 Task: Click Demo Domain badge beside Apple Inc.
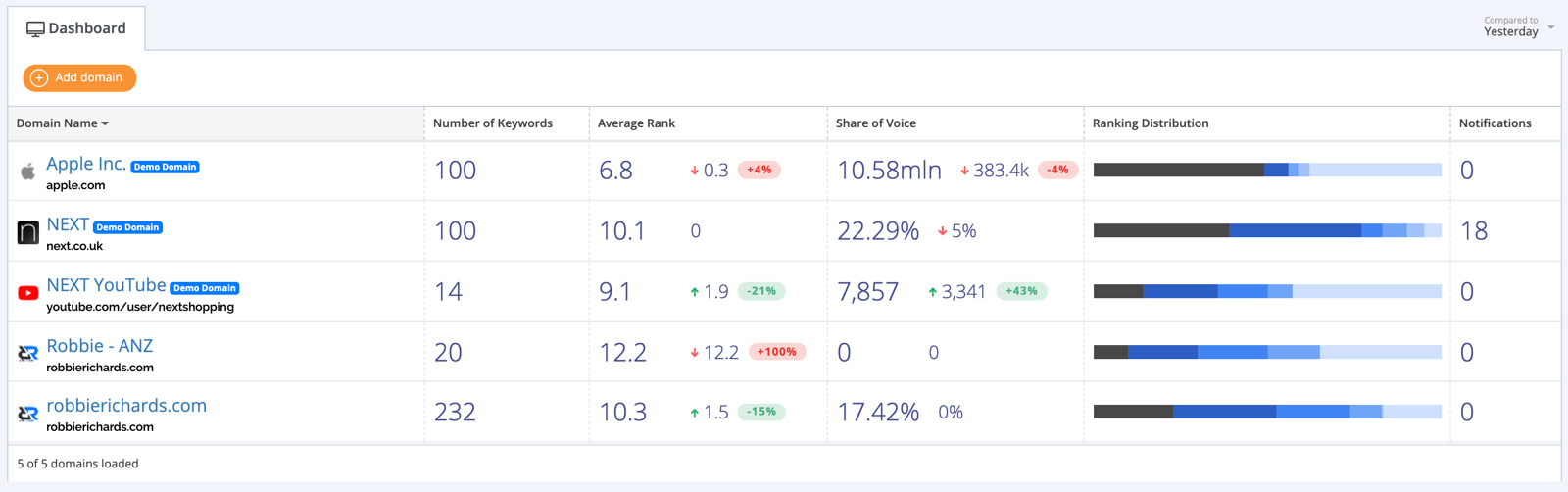[x=165, y=168]
